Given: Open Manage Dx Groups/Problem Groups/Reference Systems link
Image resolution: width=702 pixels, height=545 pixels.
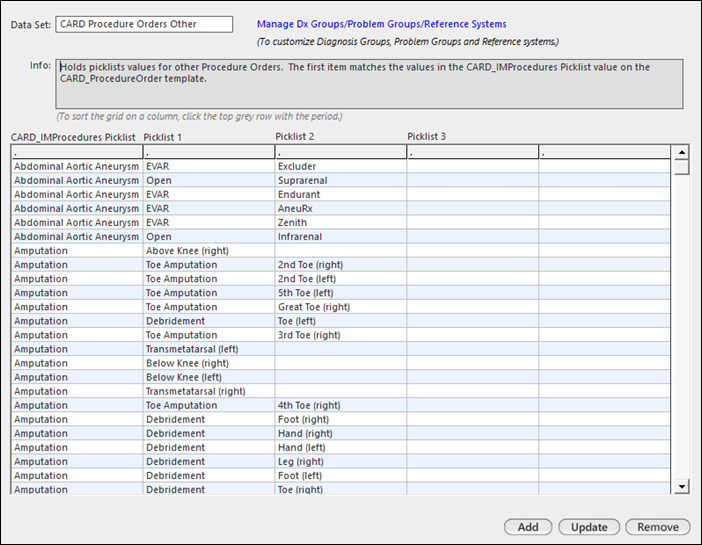Looking at the screenshot, I should coord(381,24).
